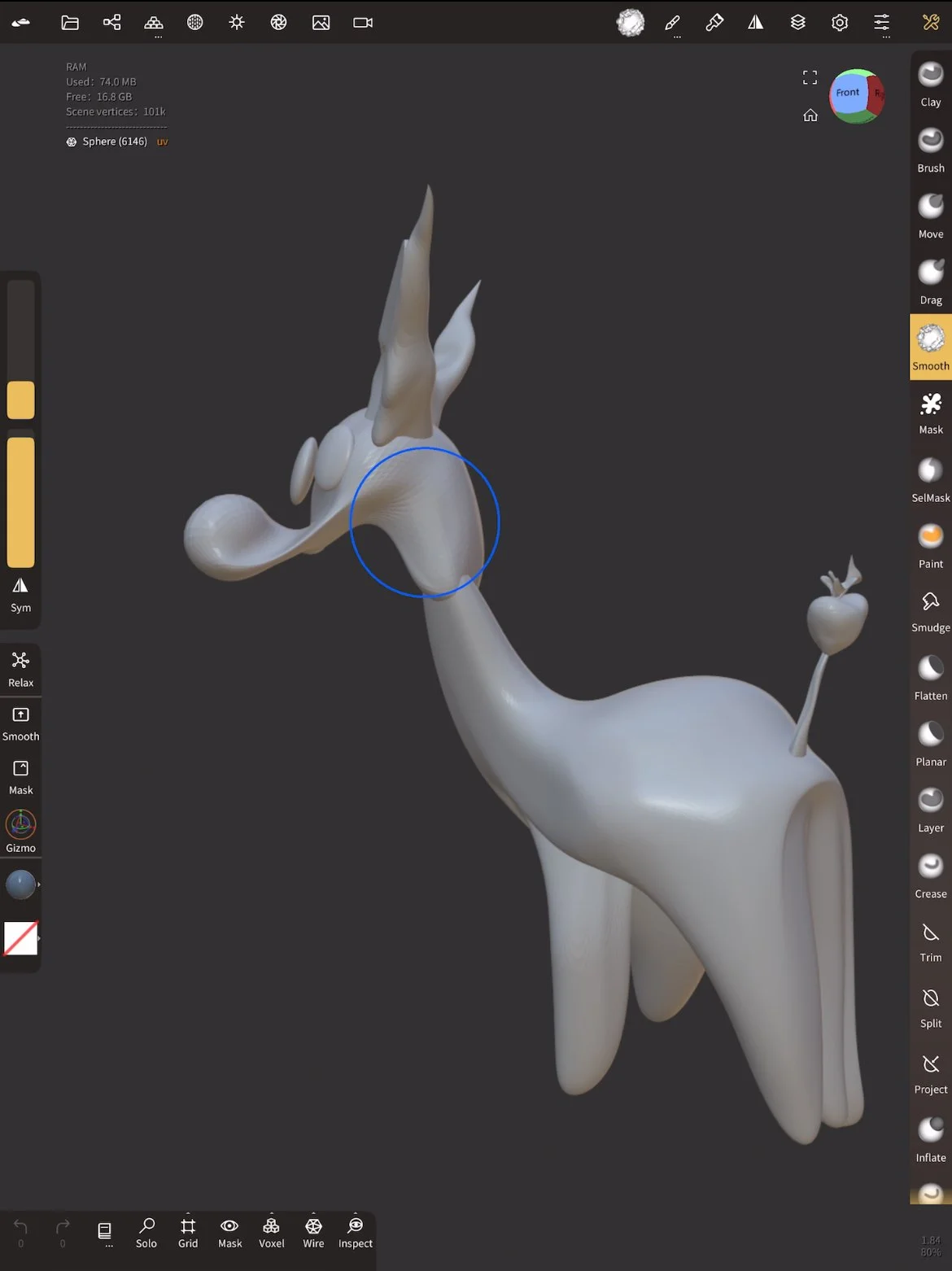The width and height of the screenshot is (952, 1271).
Task: Select the Crease tool
Action: pos(931,876)
